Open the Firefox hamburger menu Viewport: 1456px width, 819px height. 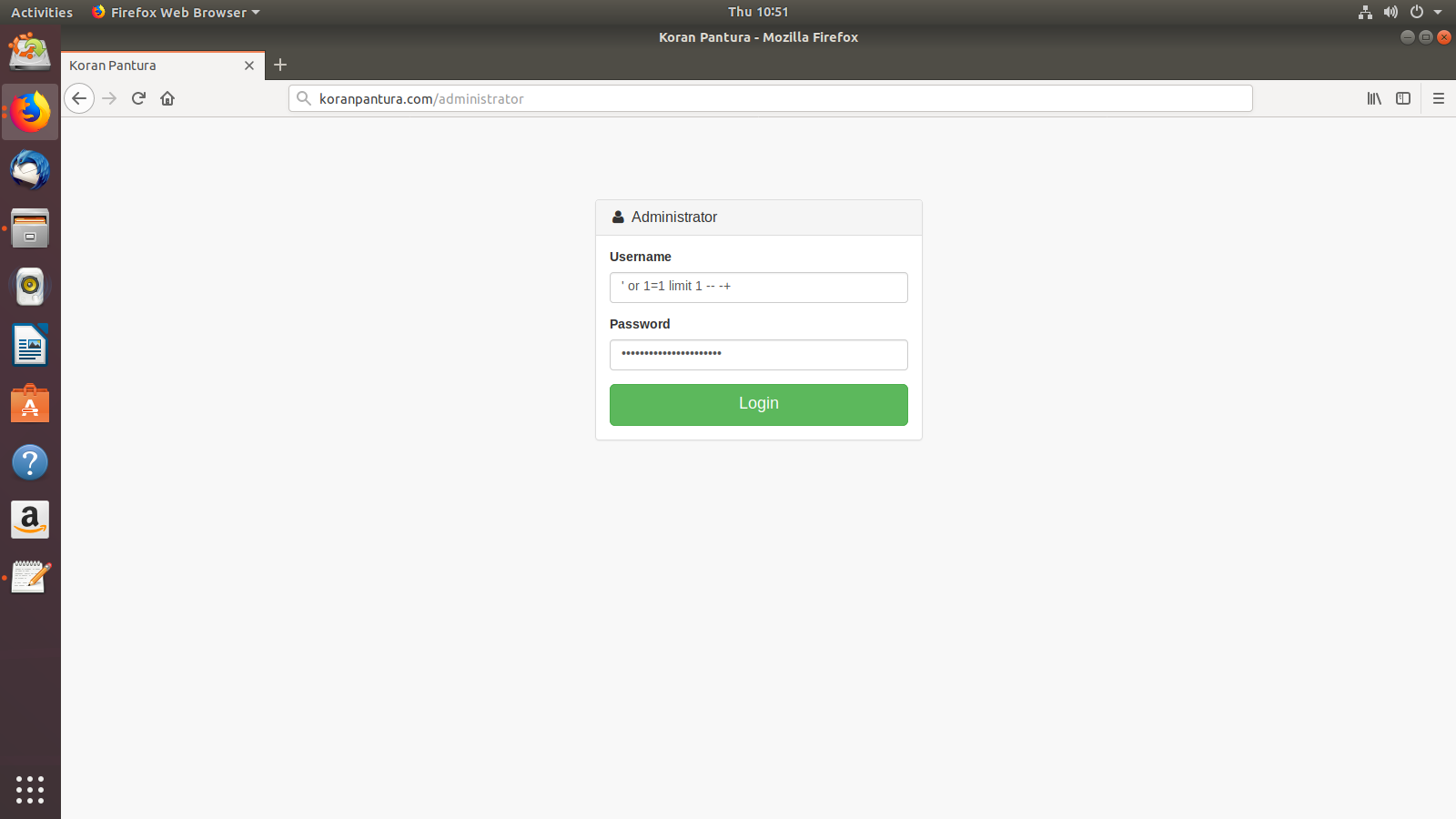tap(1439, 98)
